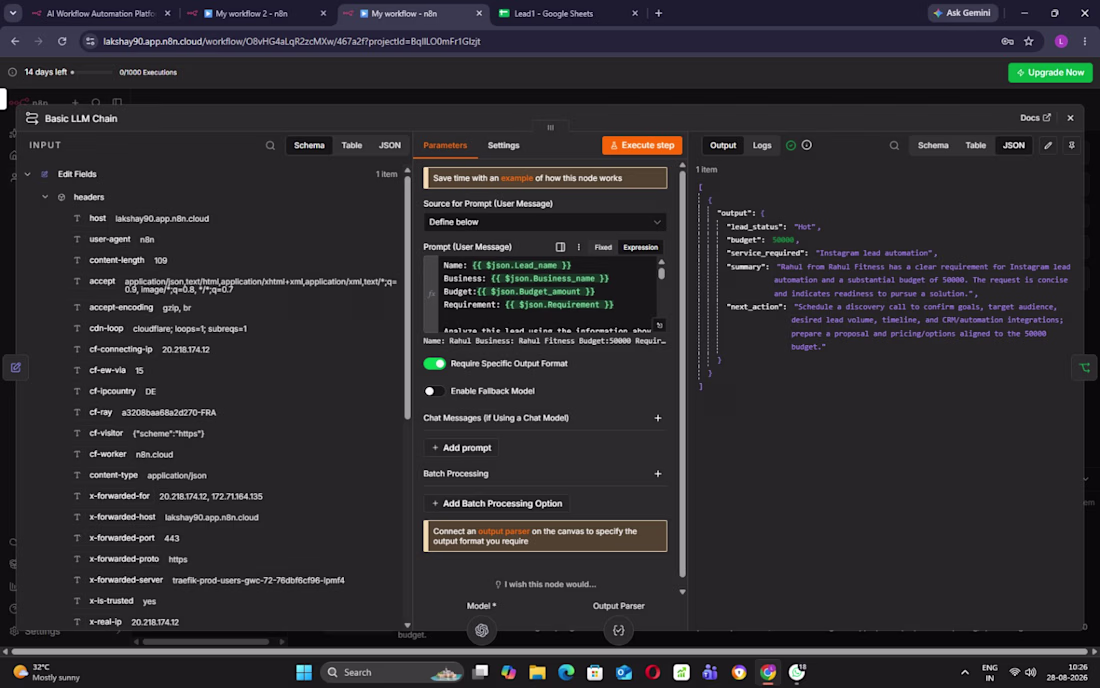Expand Batch Processing with the plus
Image resolution: width=1100 pixels, height=688 pixels.
657,474
